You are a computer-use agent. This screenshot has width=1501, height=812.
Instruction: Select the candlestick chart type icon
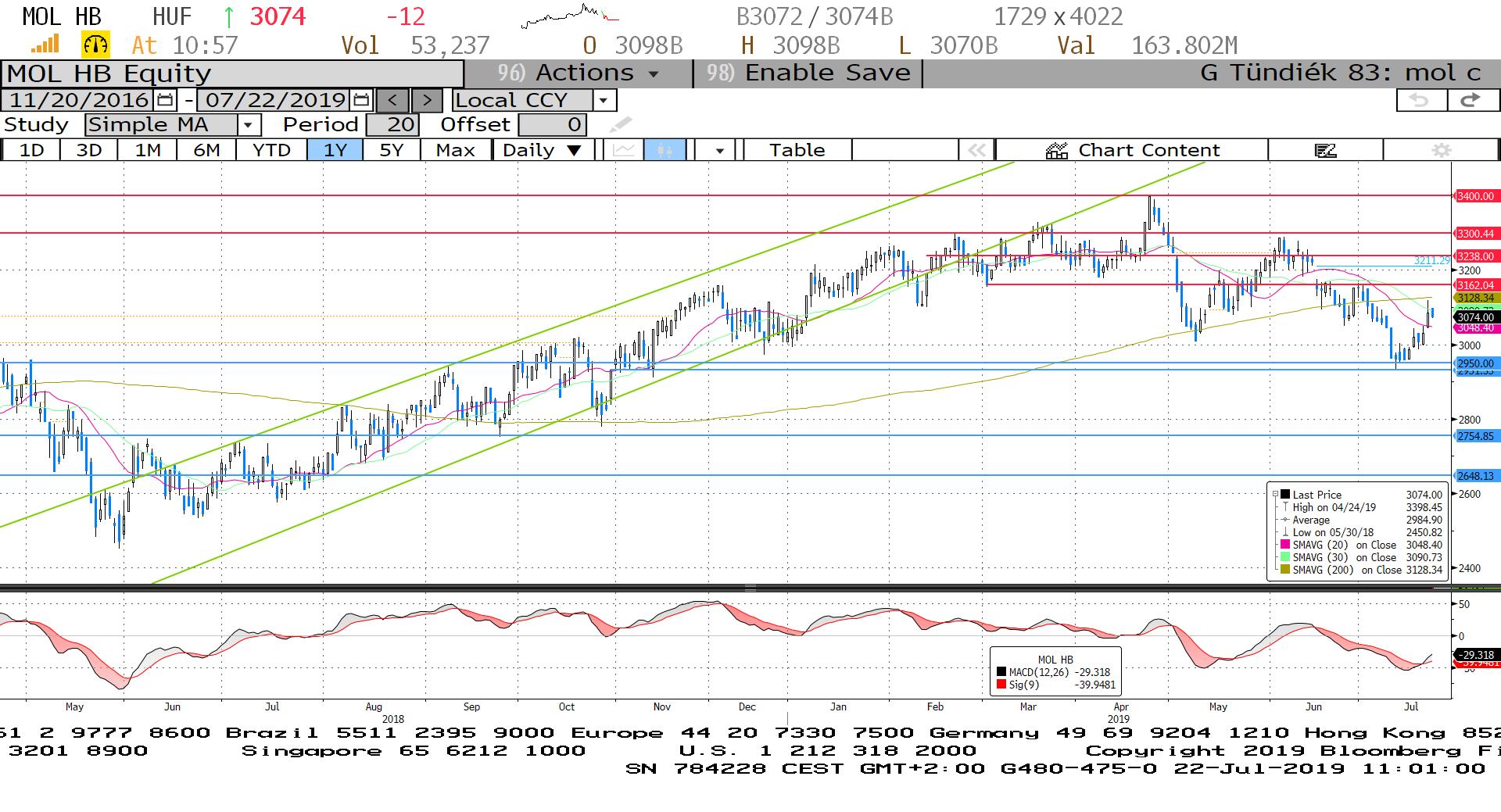tap(665, 150)
